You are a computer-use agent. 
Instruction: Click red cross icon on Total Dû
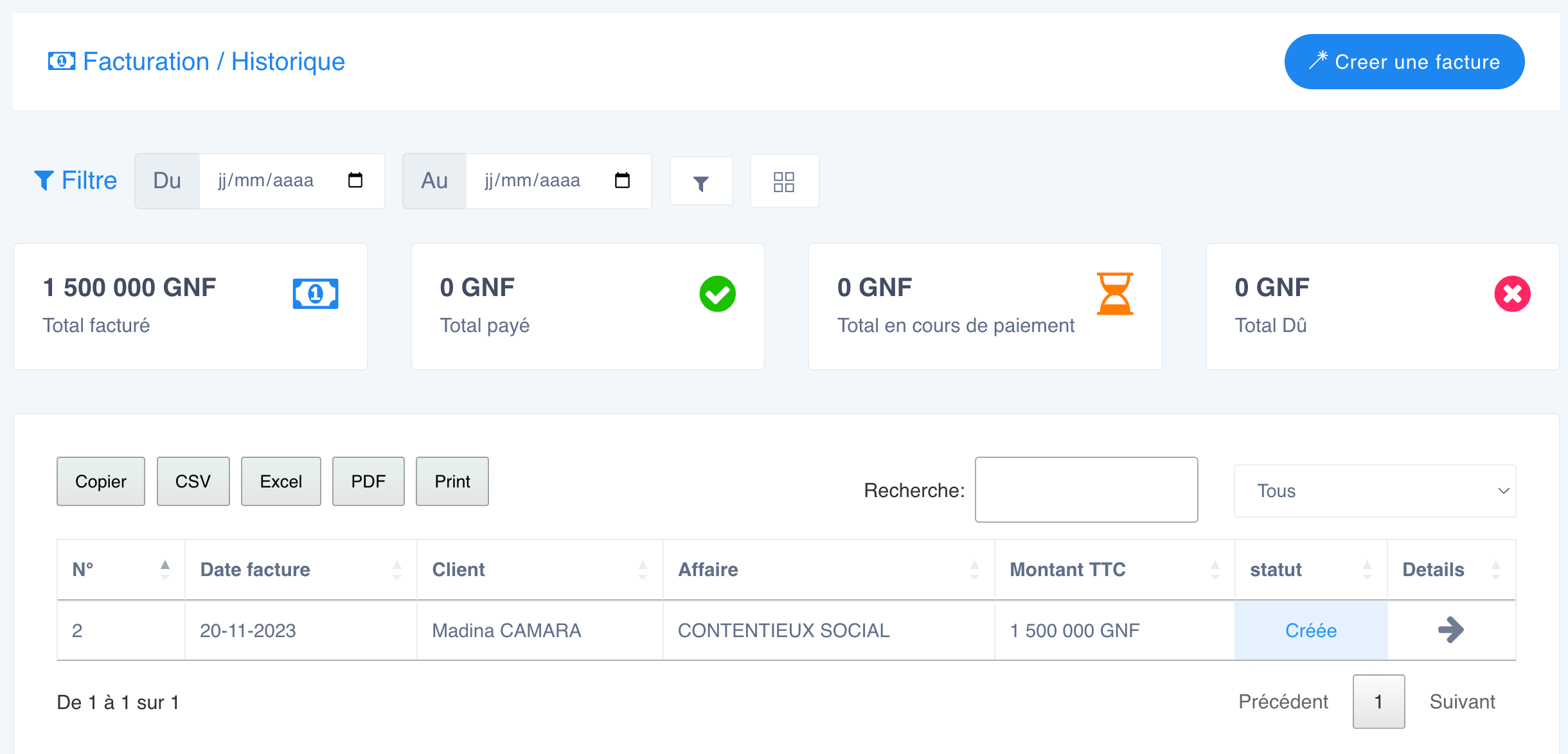(x=1511, y=294)
